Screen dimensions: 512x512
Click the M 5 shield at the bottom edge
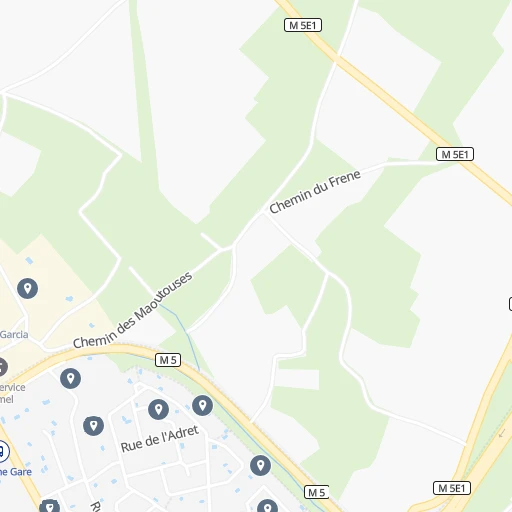[317, 492]
